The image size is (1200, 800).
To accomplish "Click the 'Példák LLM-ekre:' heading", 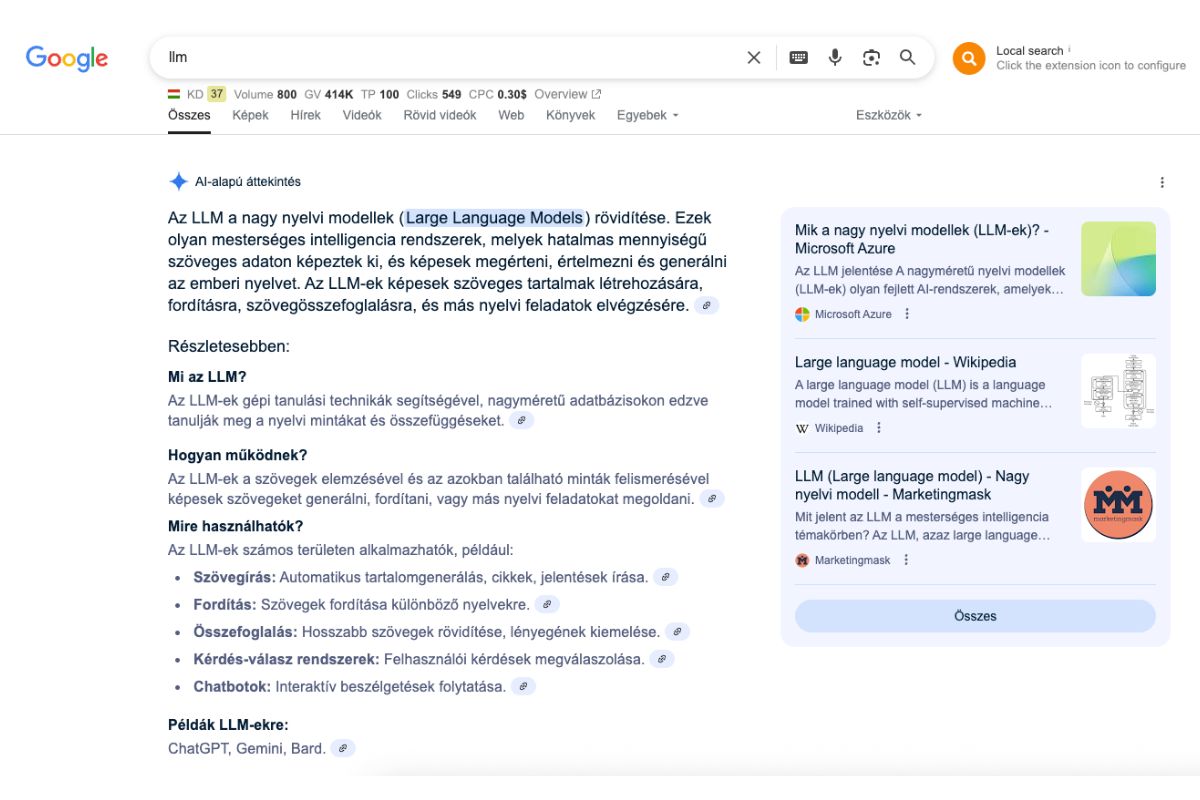I will 228,725.
